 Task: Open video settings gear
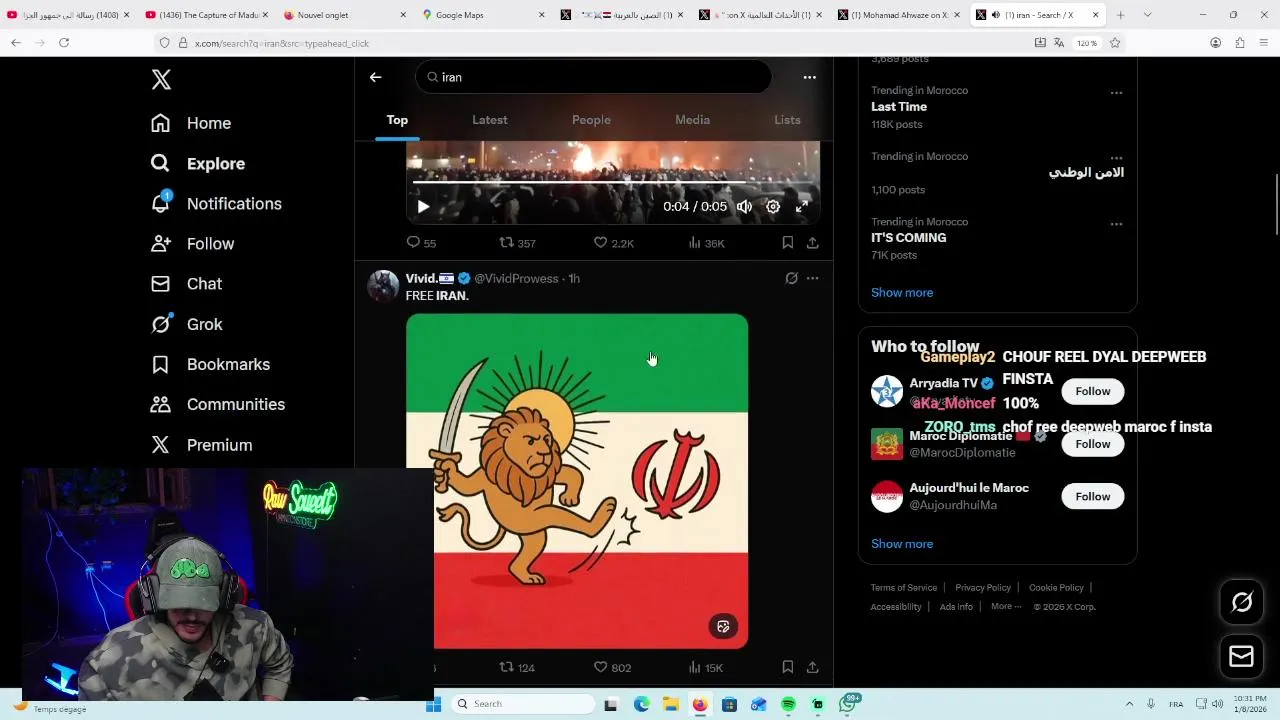pos(773,207)
